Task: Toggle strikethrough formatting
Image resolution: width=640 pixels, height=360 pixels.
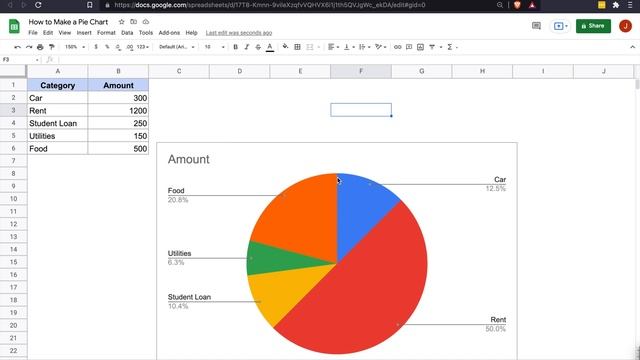Action: [258, 47]
